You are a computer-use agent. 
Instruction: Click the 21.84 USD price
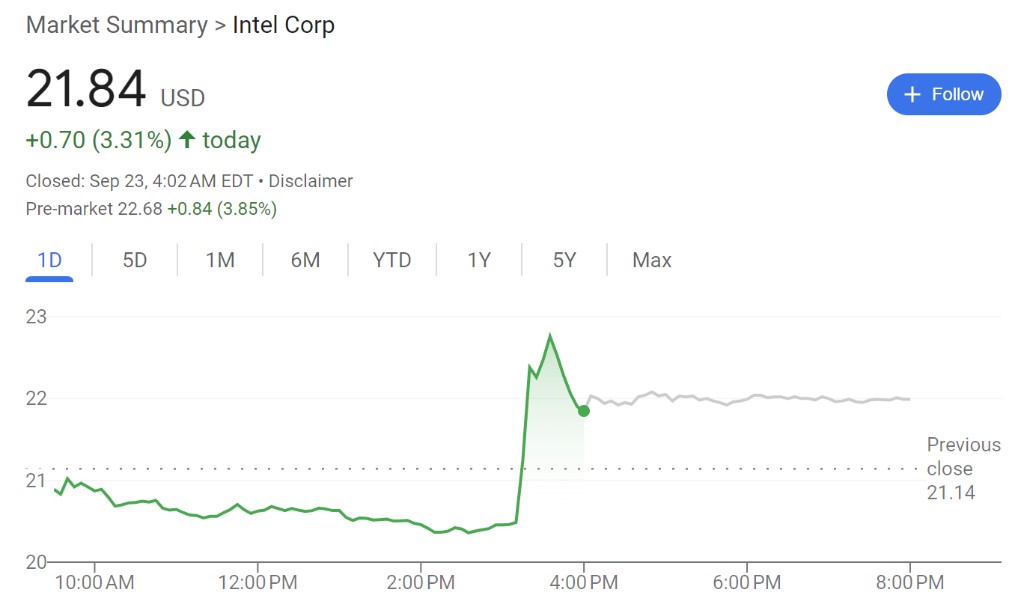click(114, 90)
